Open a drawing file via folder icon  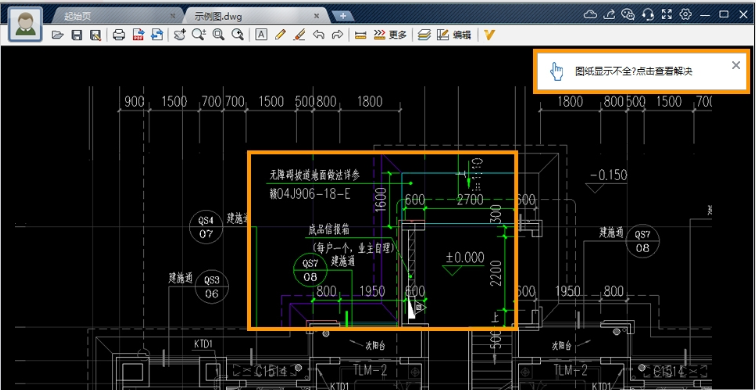58,35
